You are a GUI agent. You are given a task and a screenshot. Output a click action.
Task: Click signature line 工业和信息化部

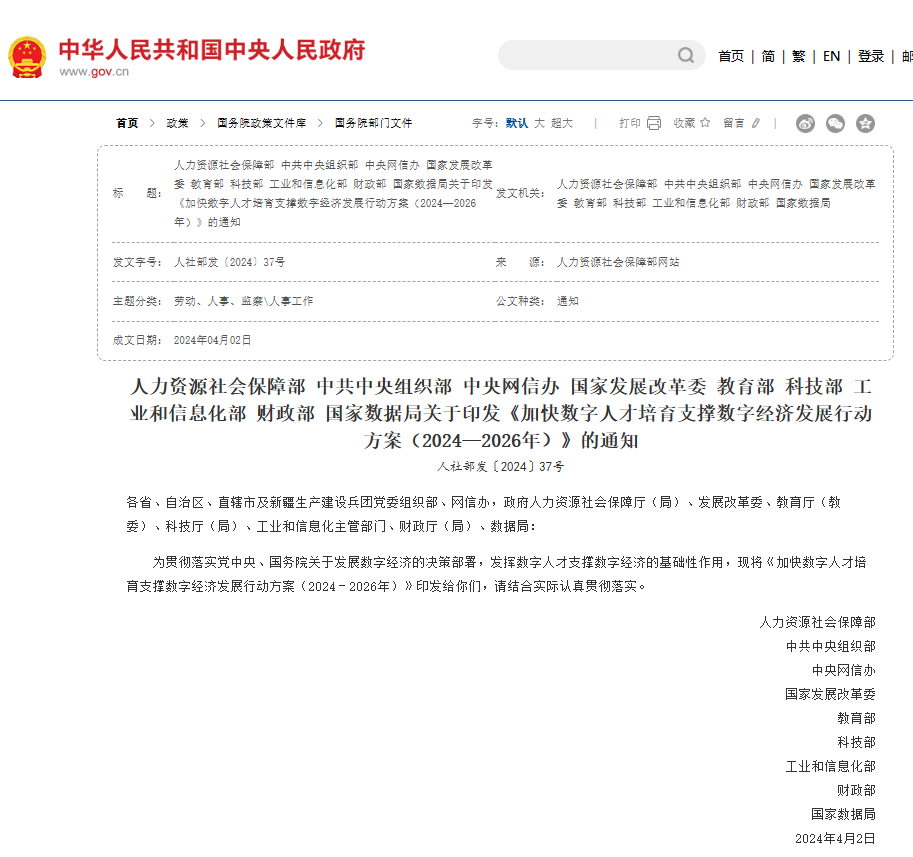pyautogui.click(x=831, y=767)
